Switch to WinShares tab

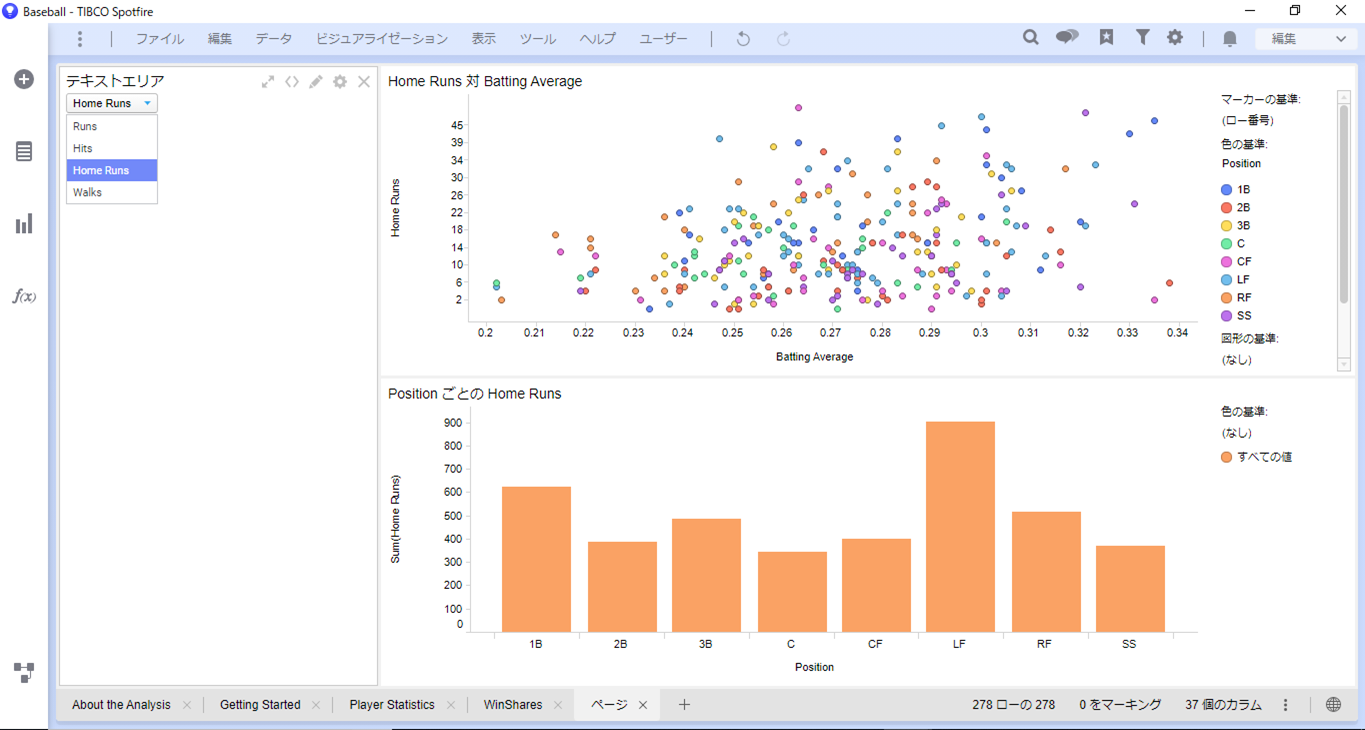[x=513, y=705]
